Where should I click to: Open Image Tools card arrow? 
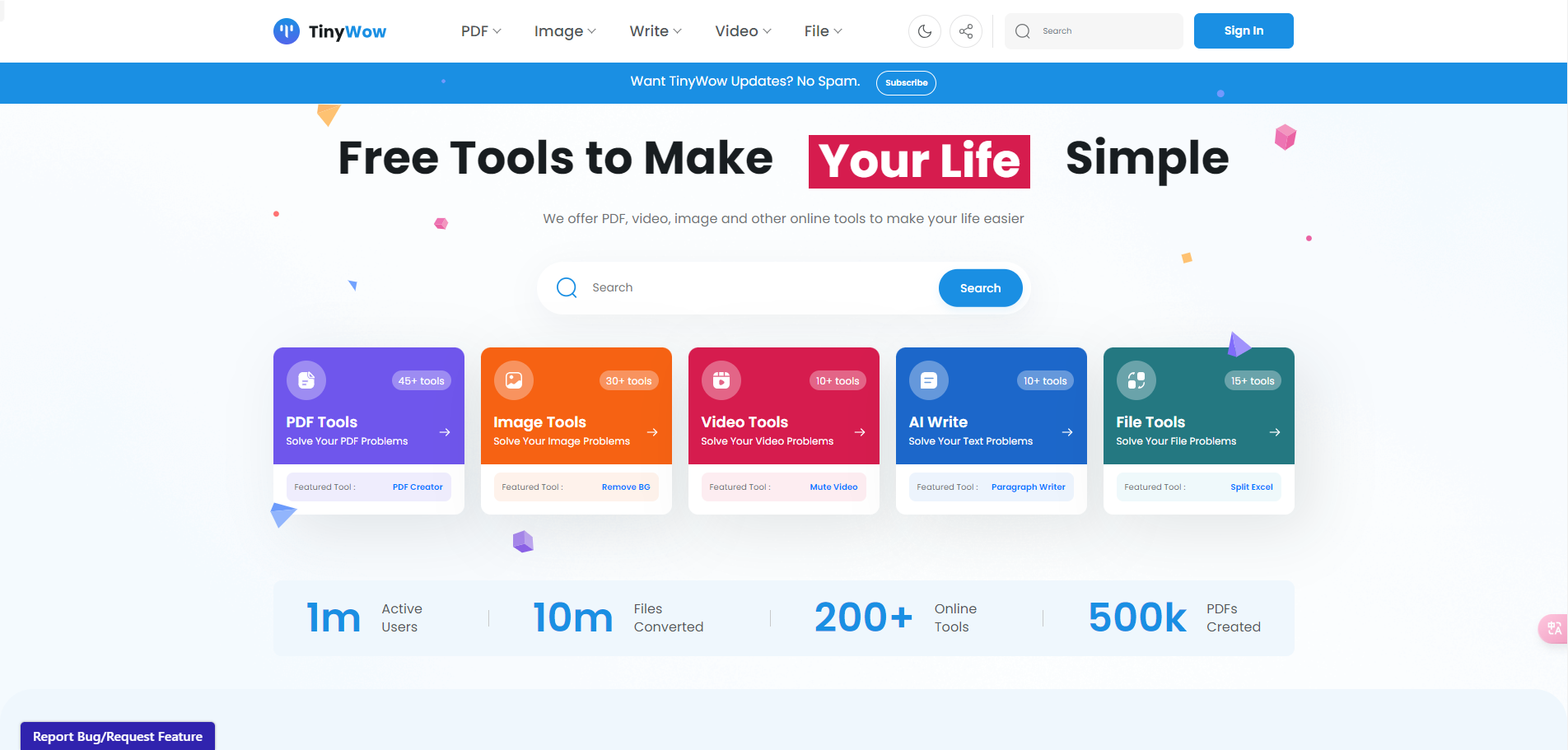coord(652,432)
